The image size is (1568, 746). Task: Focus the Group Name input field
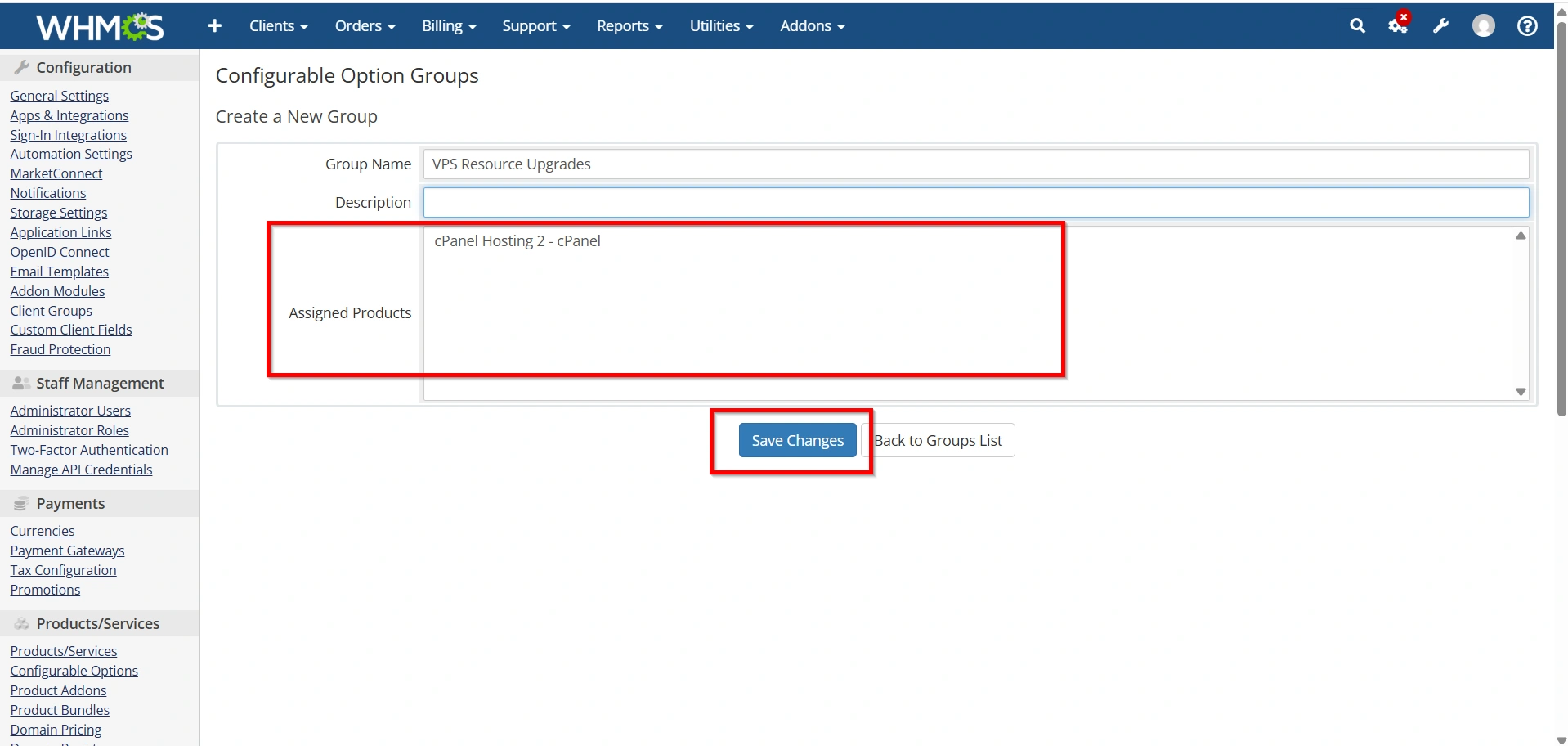point(975,164)
